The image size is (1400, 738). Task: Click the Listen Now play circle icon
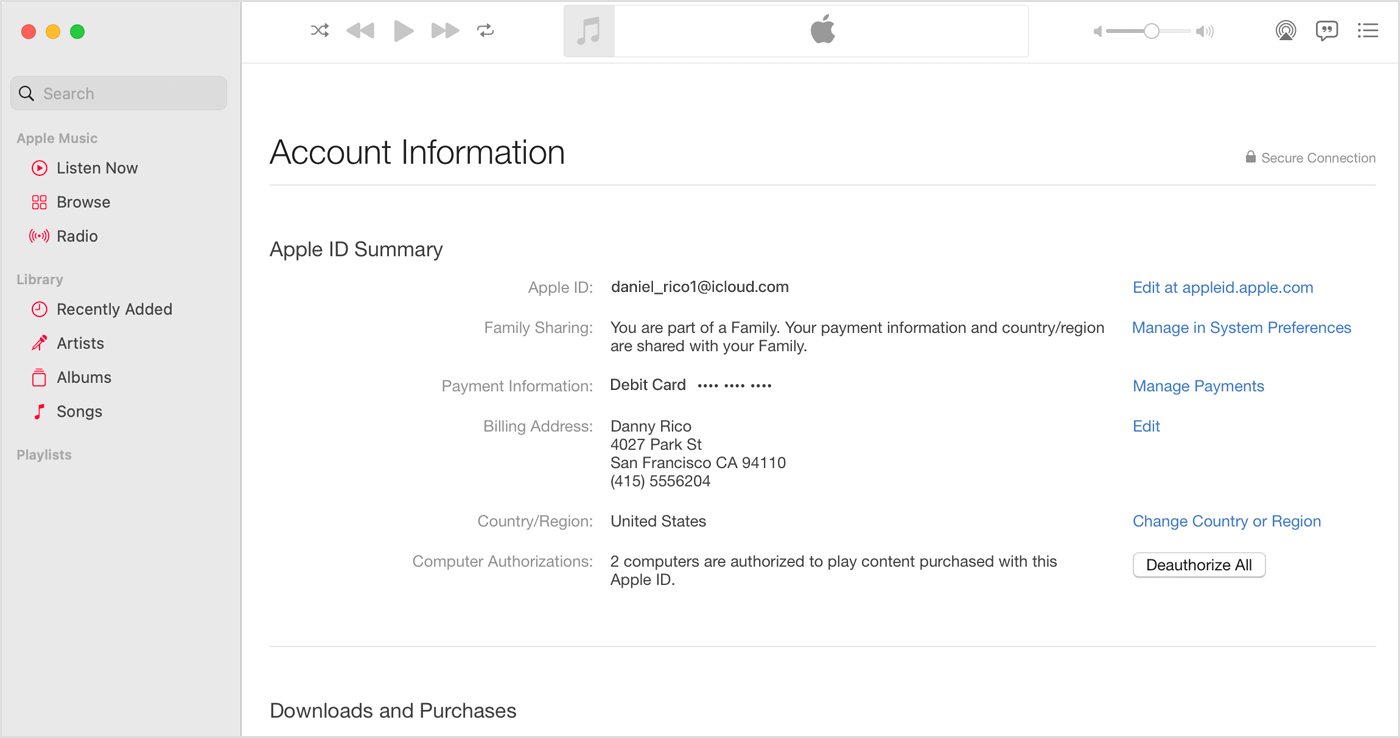point(39,168)
